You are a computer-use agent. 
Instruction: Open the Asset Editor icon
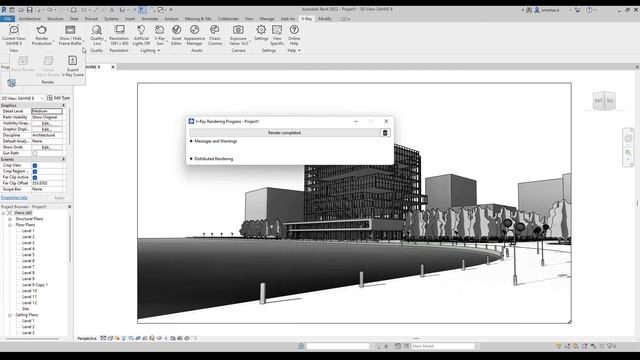coord(176,30)
